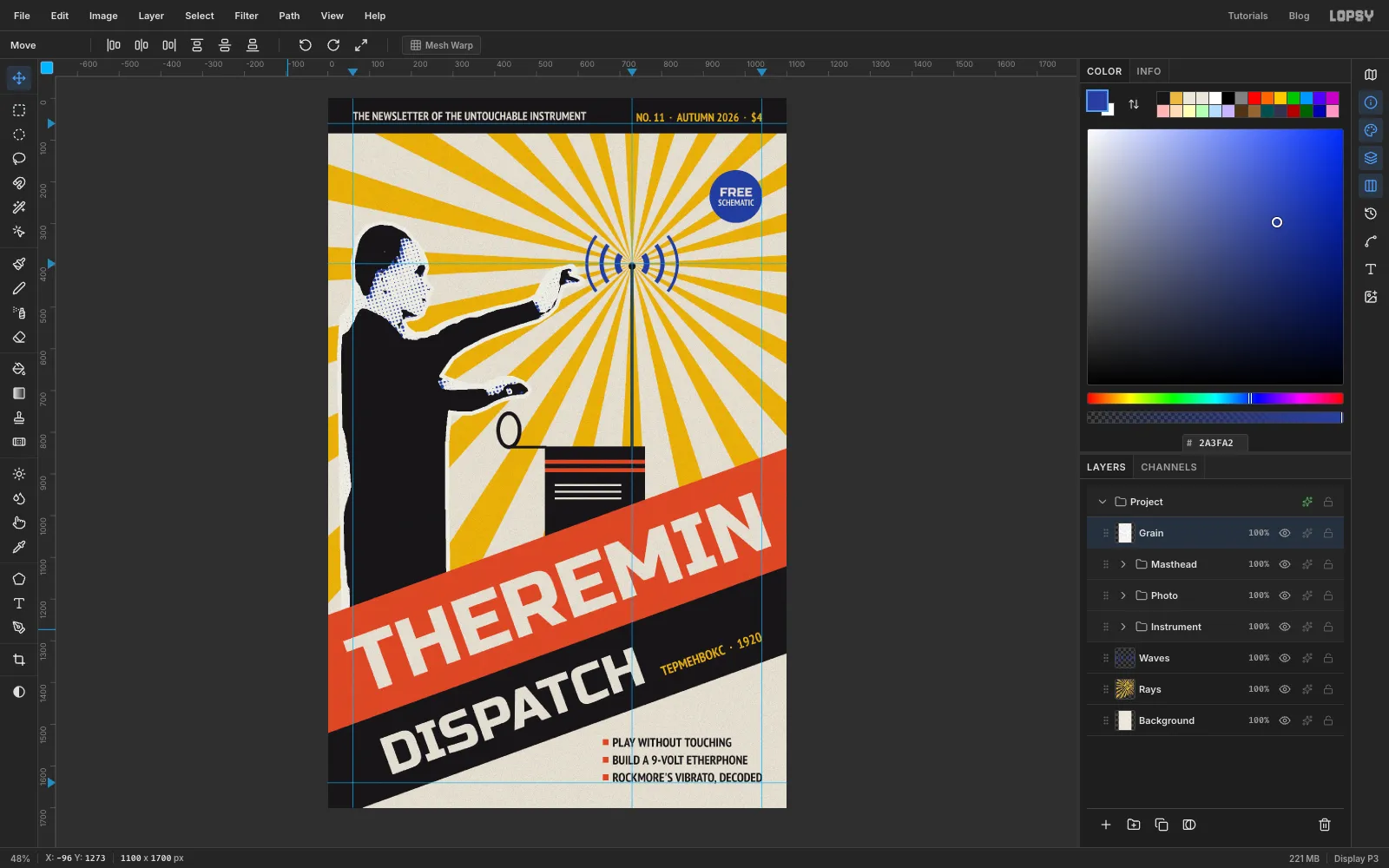Switch to the Channels tab
Viewport: 1389px width, 868px height.
click(1168, 467)
